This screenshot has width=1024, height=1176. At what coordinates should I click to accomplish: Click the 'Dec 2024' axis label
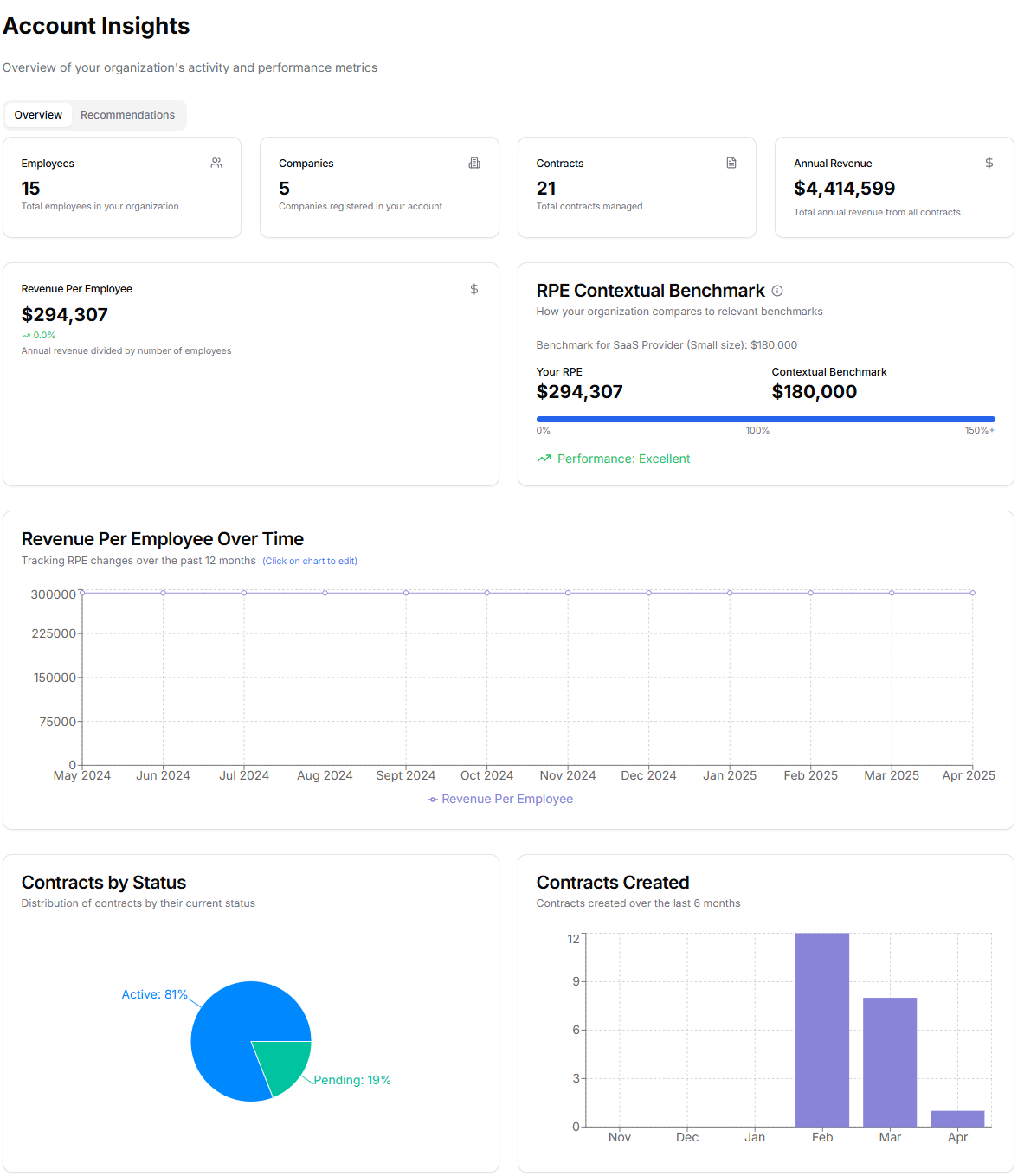[649, 776]
